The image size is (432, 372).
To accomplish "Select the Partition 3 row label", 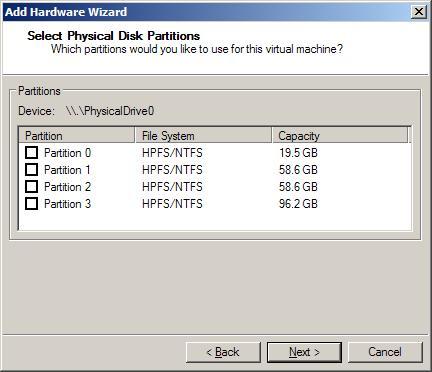I will 67,204.
